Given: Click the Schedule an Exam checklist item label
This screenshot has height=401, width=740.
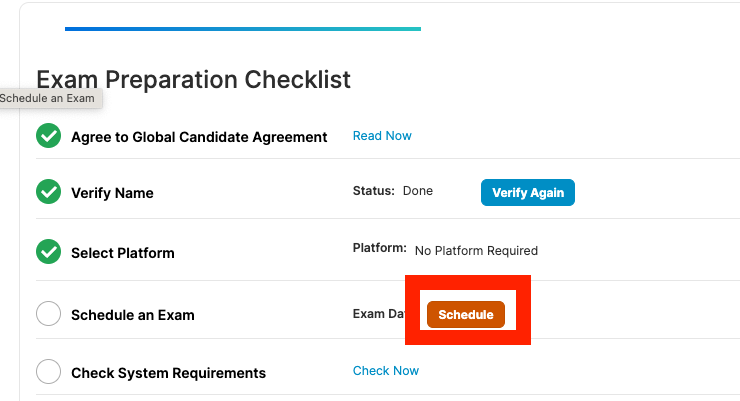Looking at the screenshot, I should (133, 315).
